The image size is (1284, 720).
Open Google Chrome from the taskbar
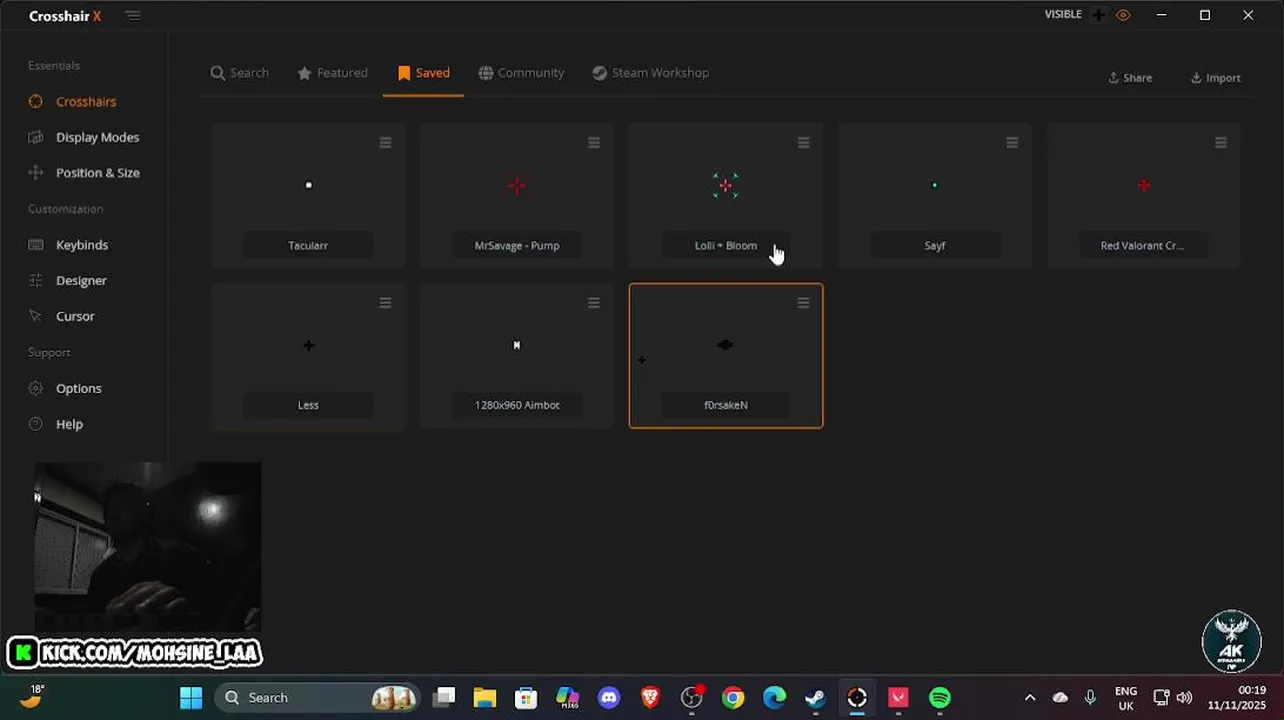pyautogui.click(x=733, y=697)
